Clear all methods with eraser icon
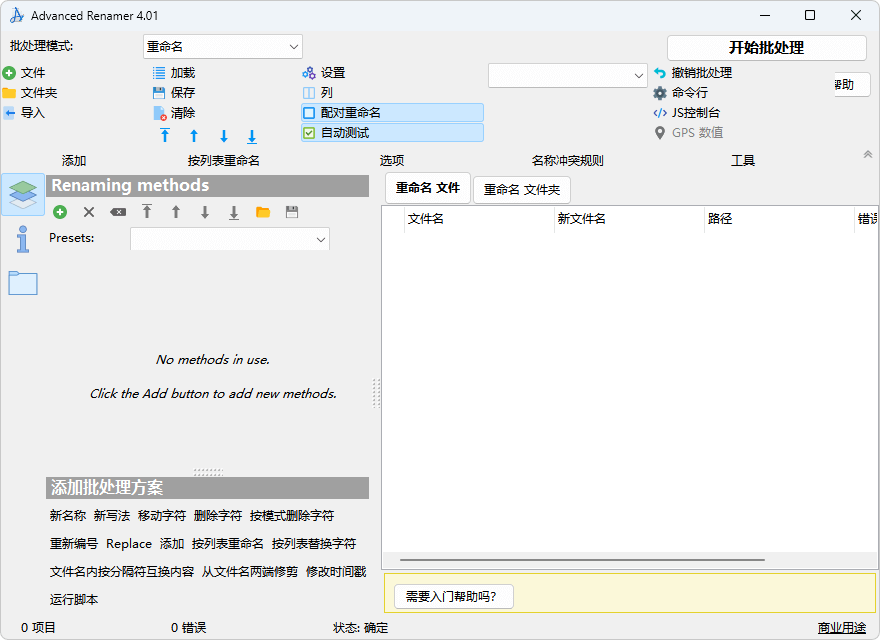Screen dimensions: 880x640 click(118, 212)
